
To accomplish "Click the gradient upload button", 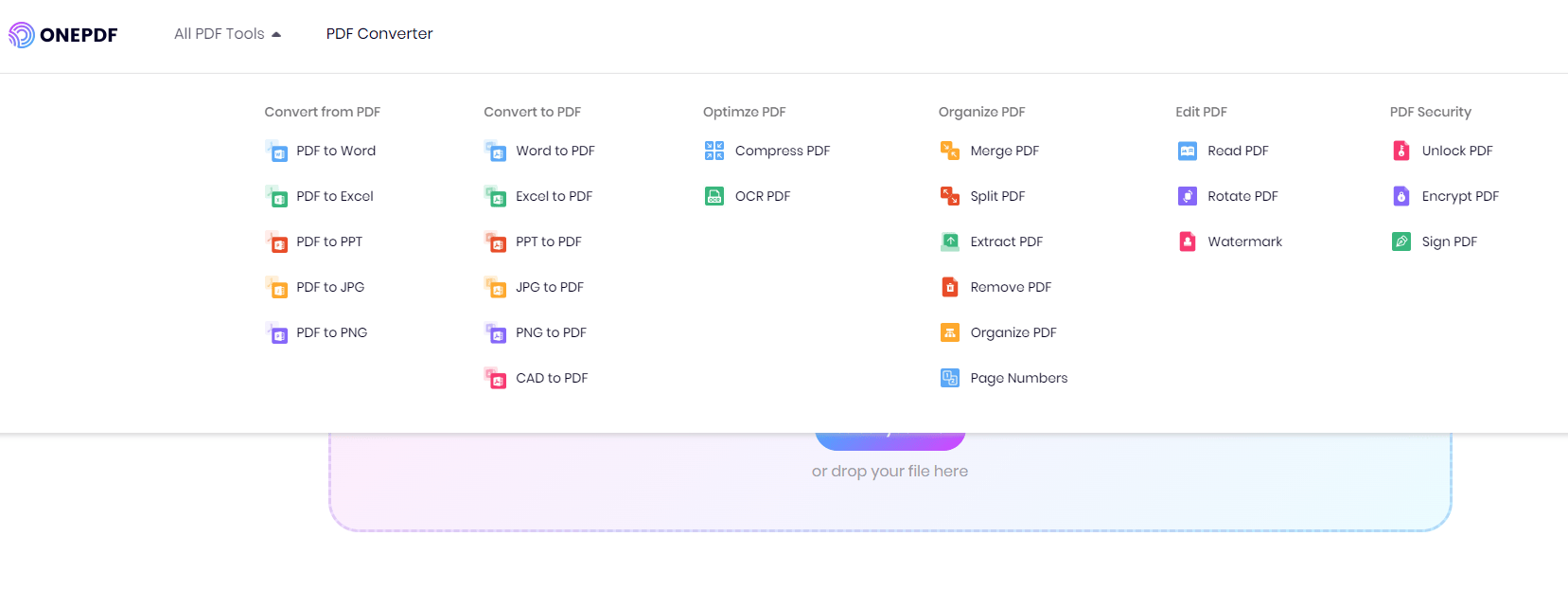I will pyautogui.click(x=890, y=441).
